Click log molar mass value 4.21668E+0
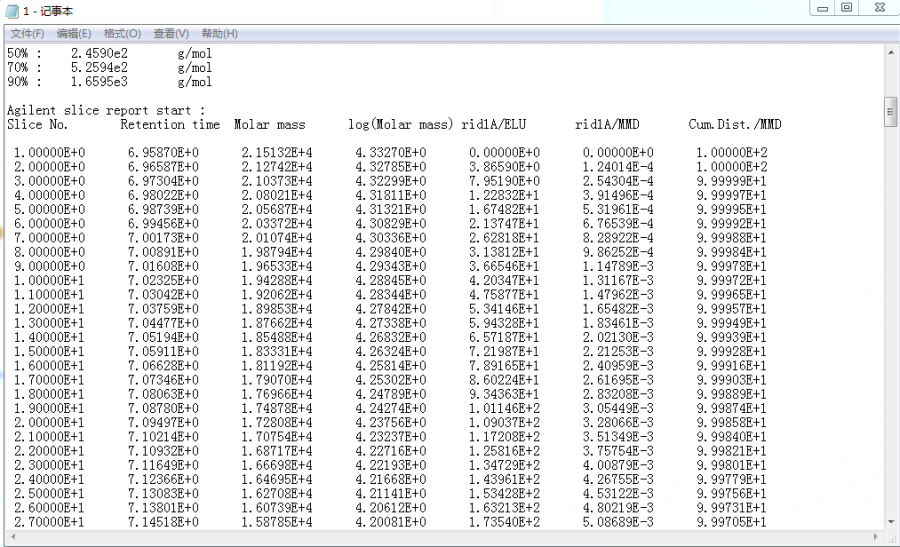The height and width of the screenshot is (547, 900). tap(390, 479)
